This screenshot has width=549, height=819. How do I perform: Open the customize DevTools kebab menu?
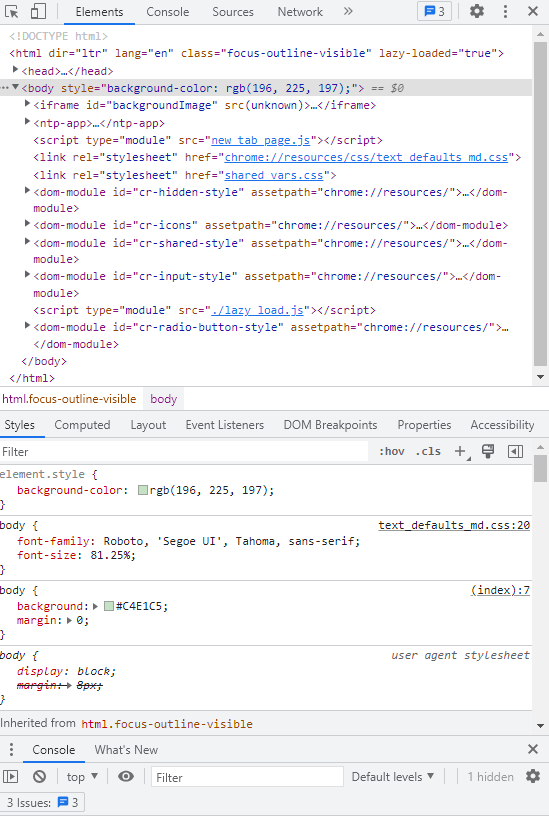505,11
